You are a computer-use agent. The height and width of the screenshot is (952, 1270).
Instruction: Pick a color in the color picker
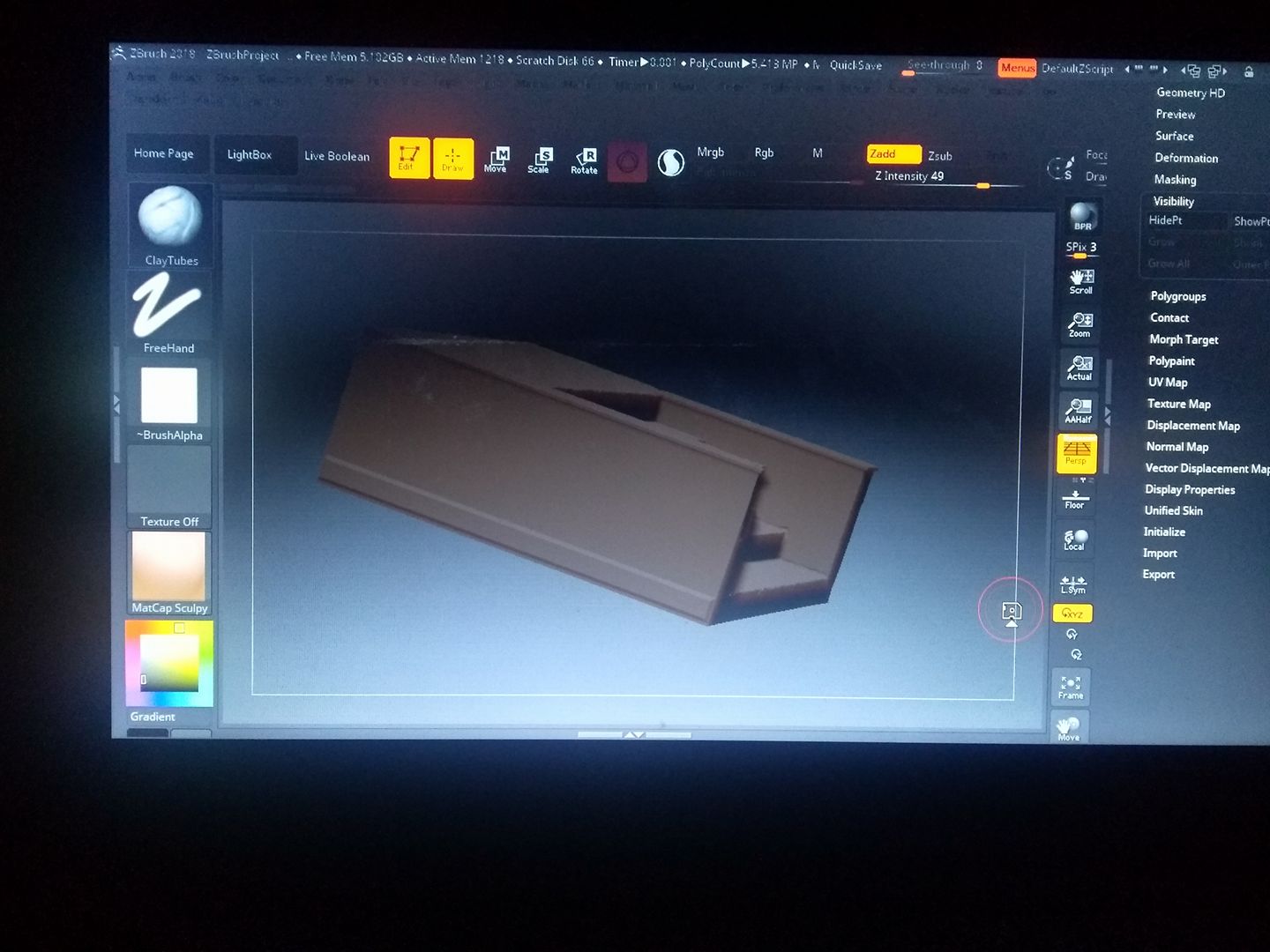[x=168, y=663]
